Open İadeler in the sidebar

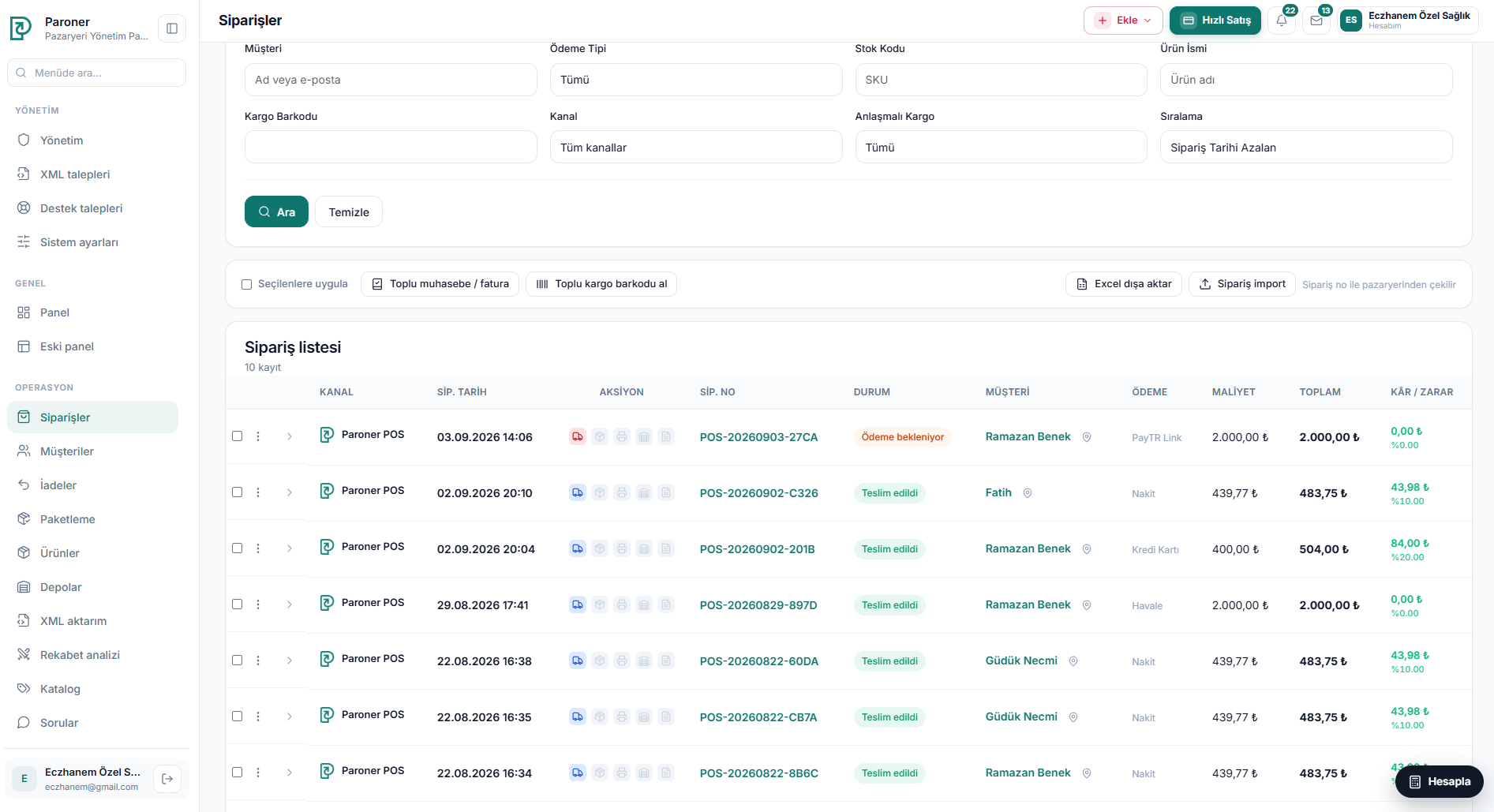(x=93, y=485)
